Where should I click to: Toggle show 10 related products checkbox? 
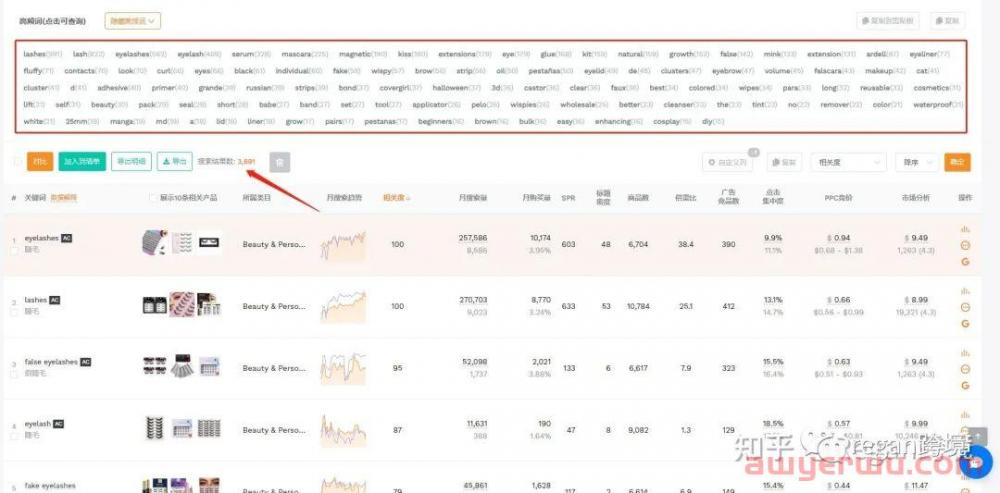point(152,198)
